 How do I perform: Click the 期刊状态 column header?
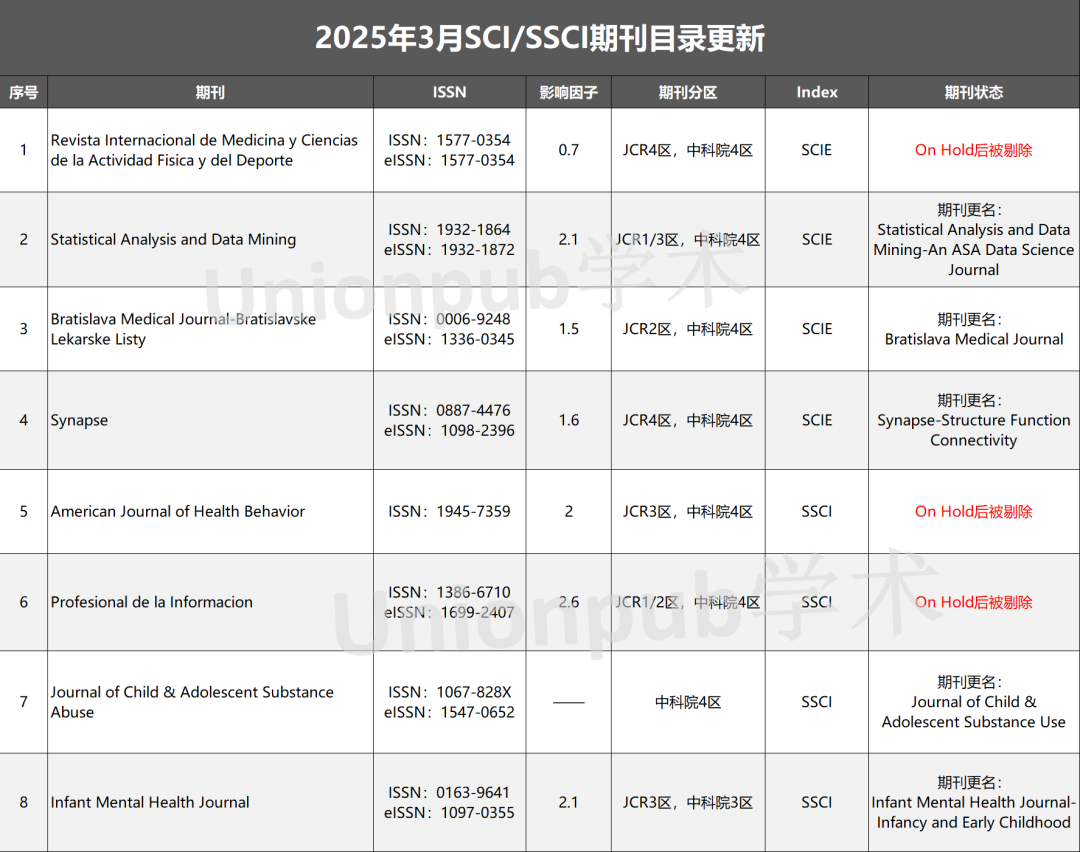tap(974, 92)
